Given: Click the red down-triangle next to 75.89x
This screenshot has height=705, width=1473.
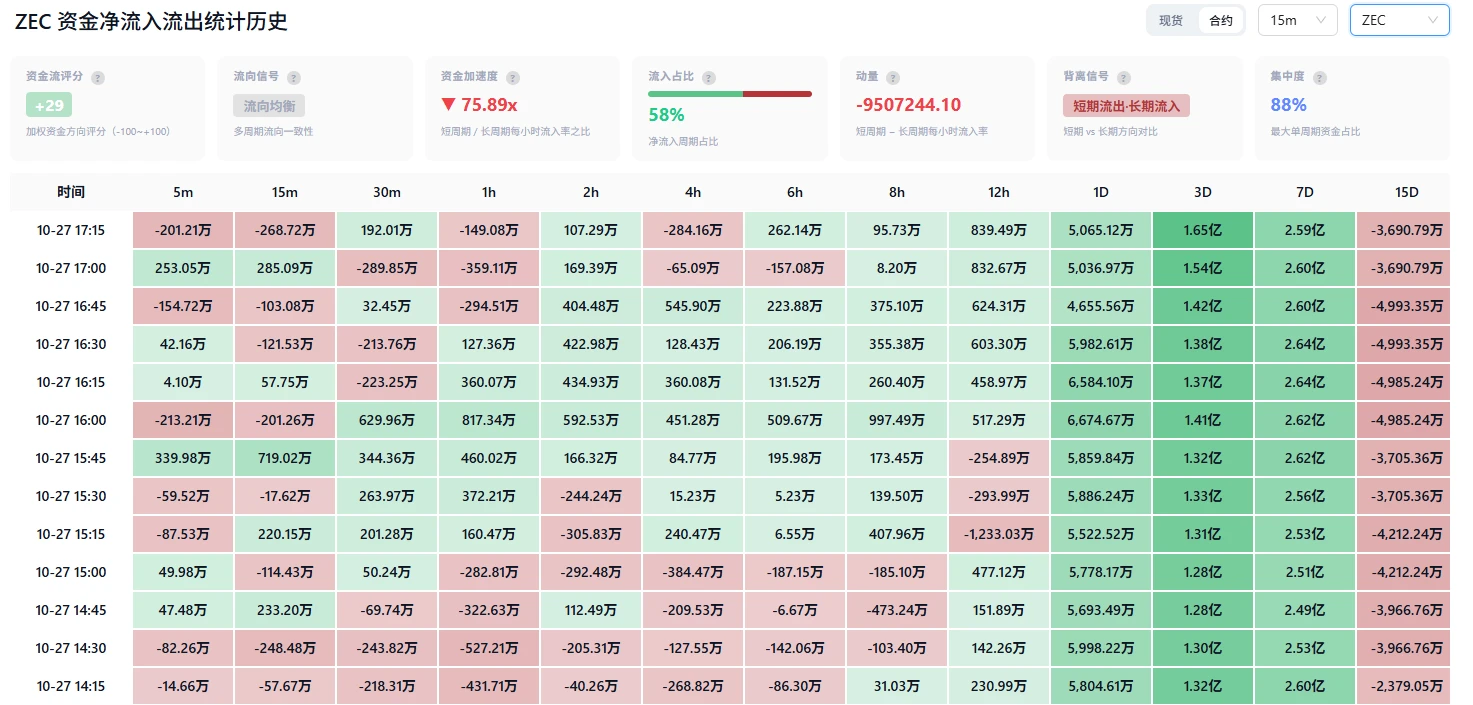Looking at the screenshot, I should coord(448,105).
